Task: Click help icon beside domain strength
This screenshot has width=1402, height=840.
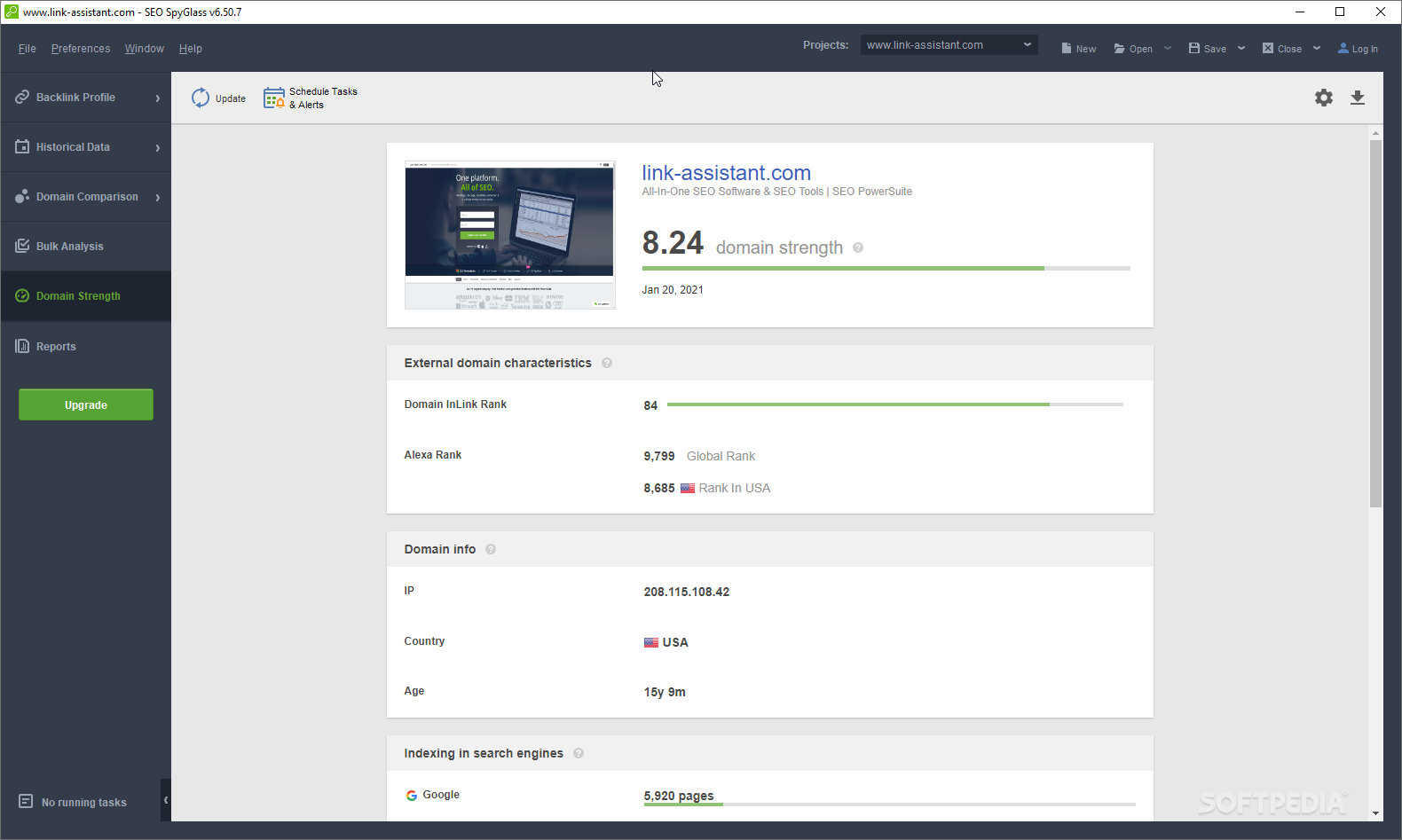Action: coord(858,247)
